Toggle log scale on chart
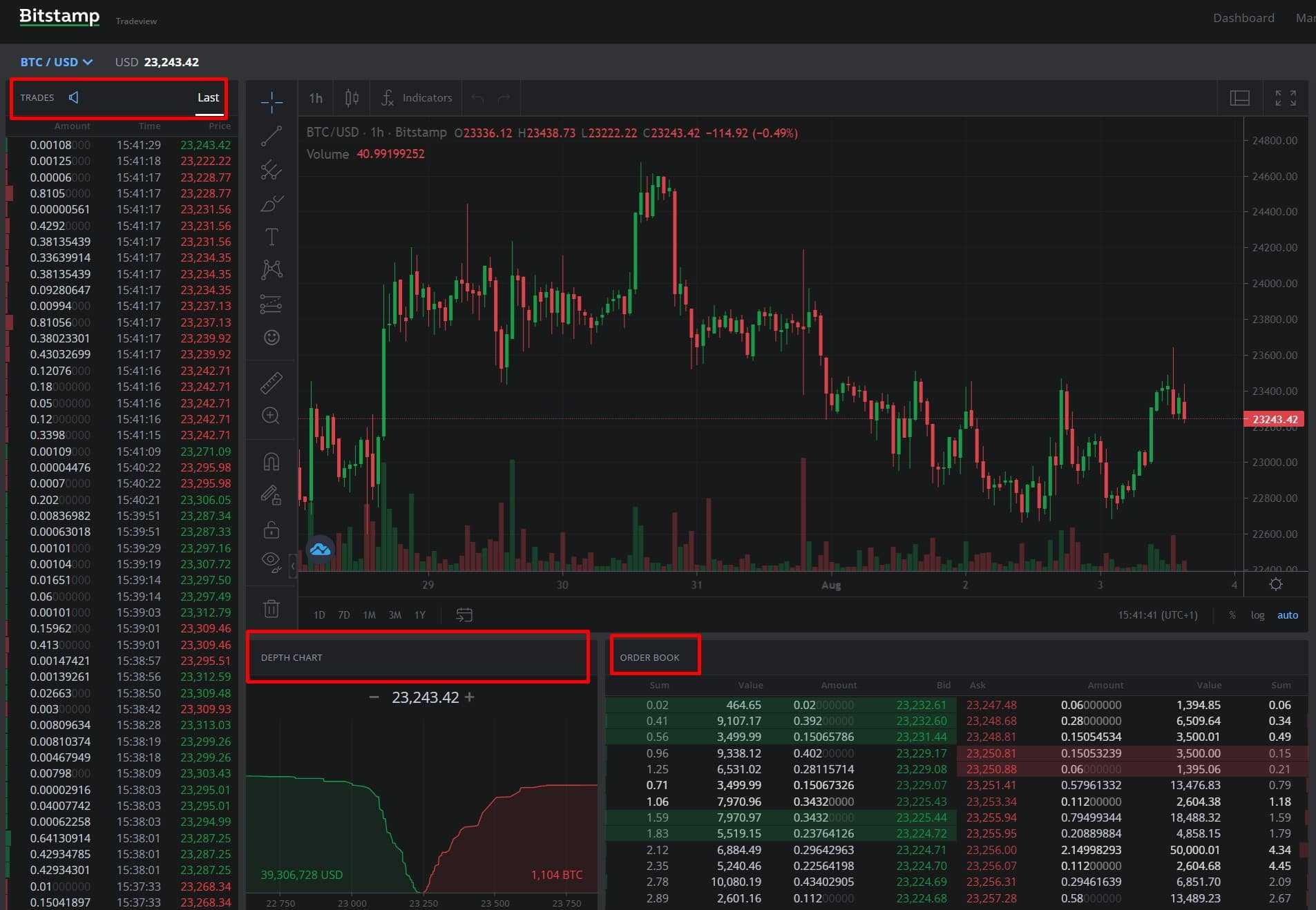 click(x=1257, y=615)
